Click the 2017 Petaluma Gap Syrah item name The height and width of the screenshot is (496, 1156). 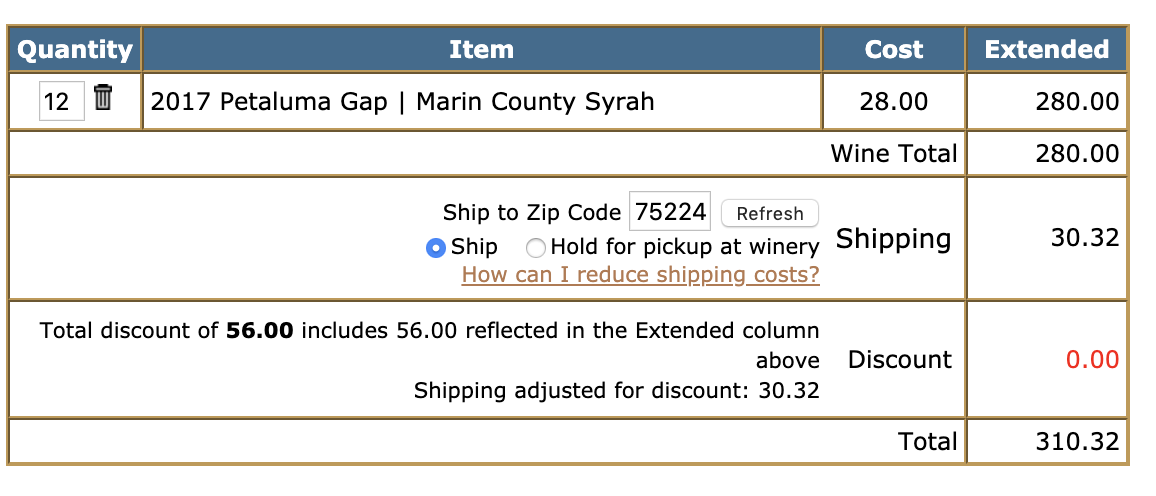(403, 101)
